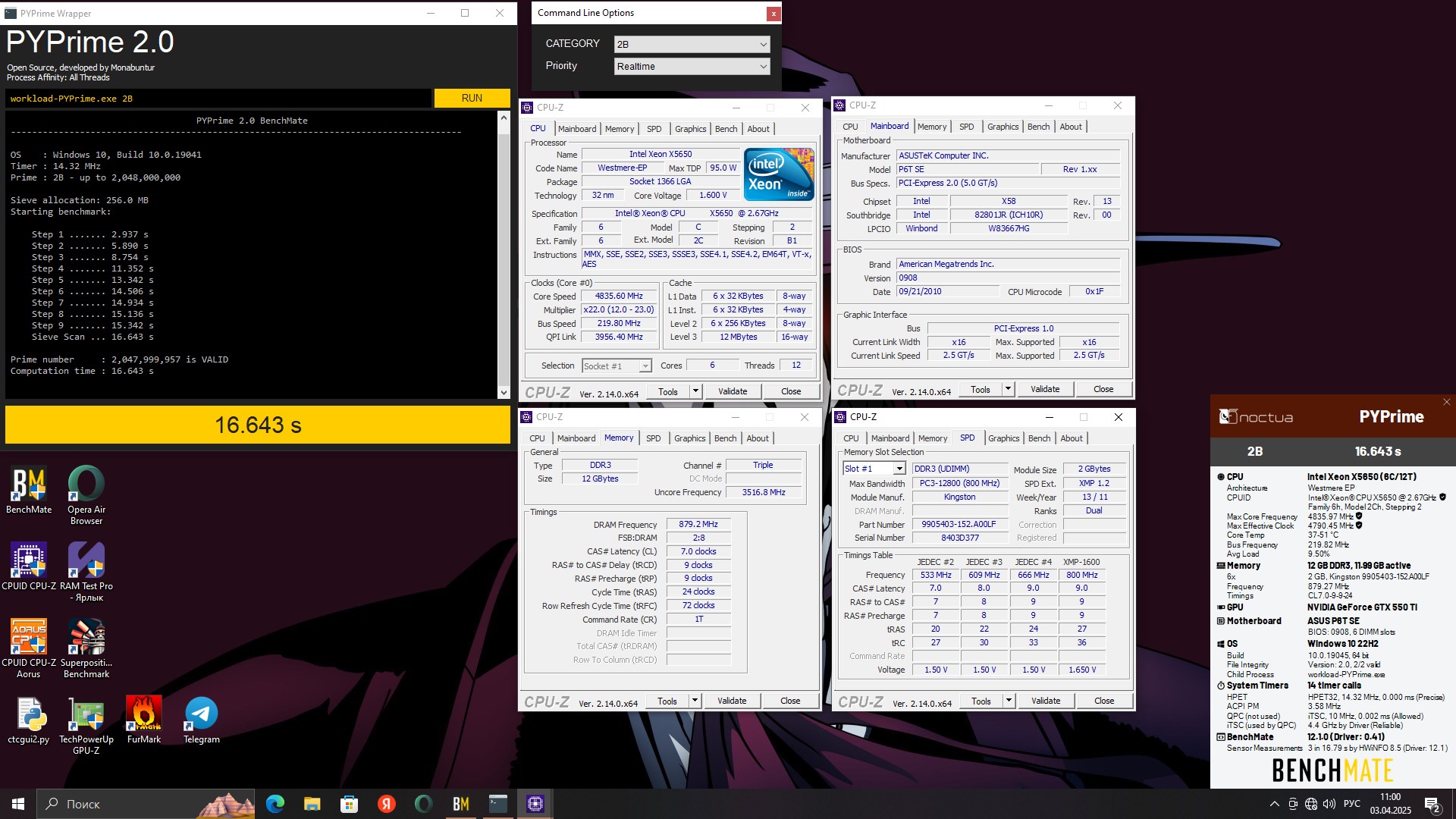1456x819 pixels.
Task: Open File Explorer from taskbar
Action: pos(312,804)
